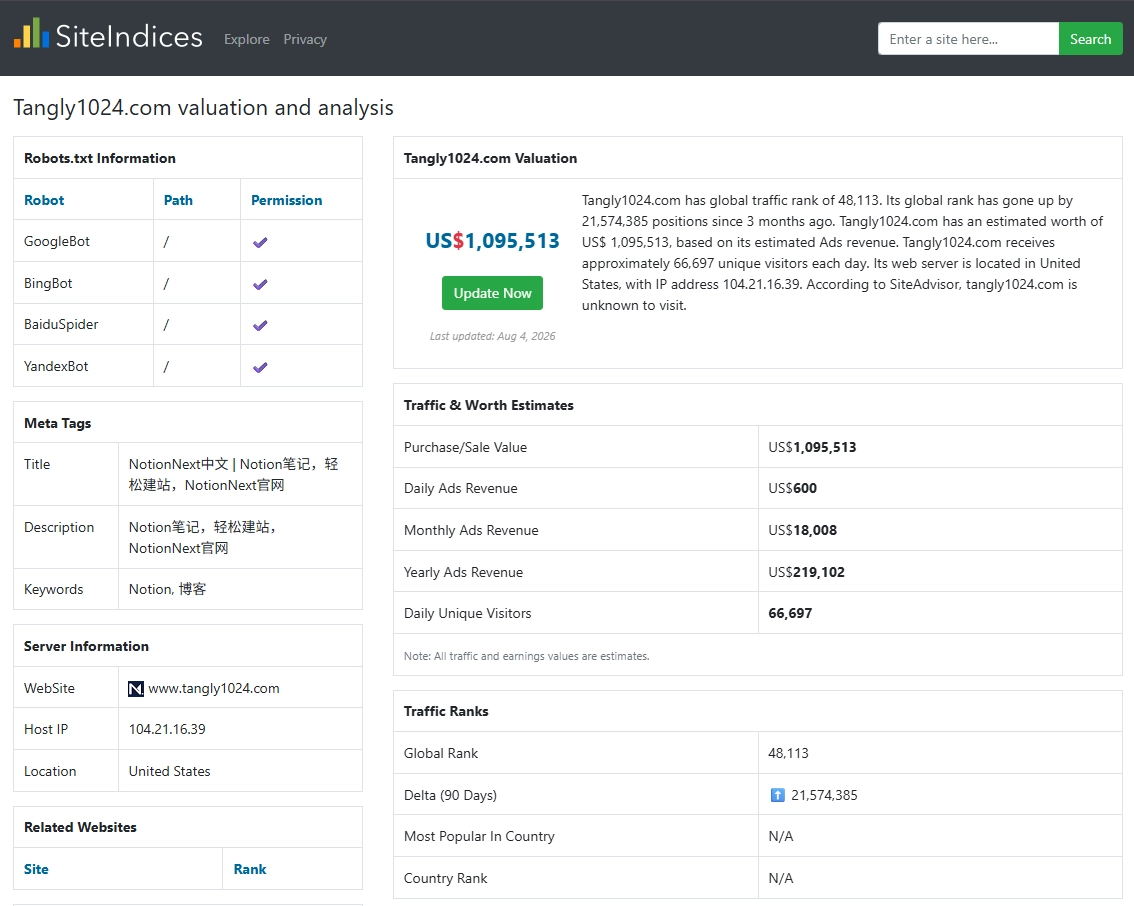Click the Robot column header

(x=44, y=200)
